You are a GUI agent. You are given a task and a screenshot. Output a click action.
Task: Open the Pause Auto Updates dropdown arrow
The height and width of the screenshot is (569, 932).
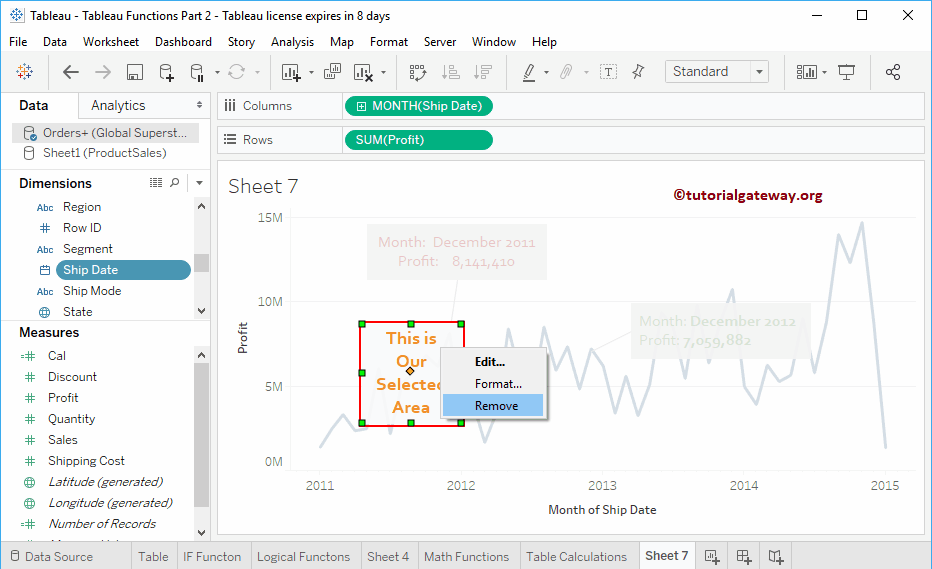click(x=217, y=73)
